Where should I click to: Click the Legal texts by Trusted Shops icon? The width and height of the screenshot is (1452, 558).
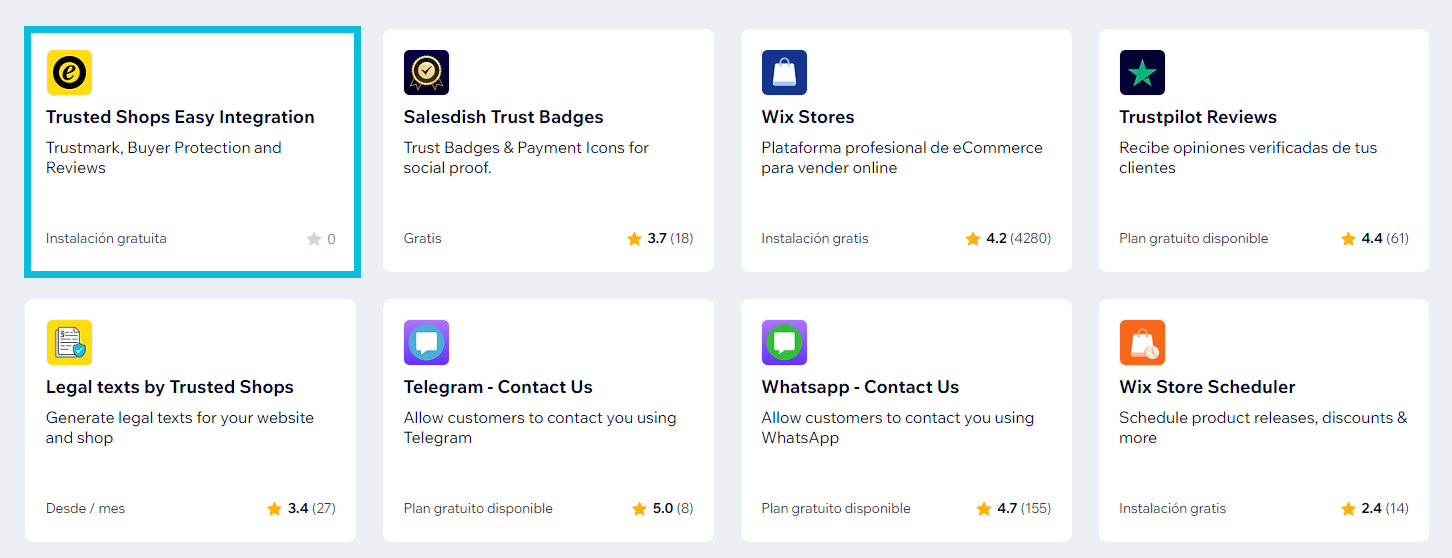(x=69, y=342)
